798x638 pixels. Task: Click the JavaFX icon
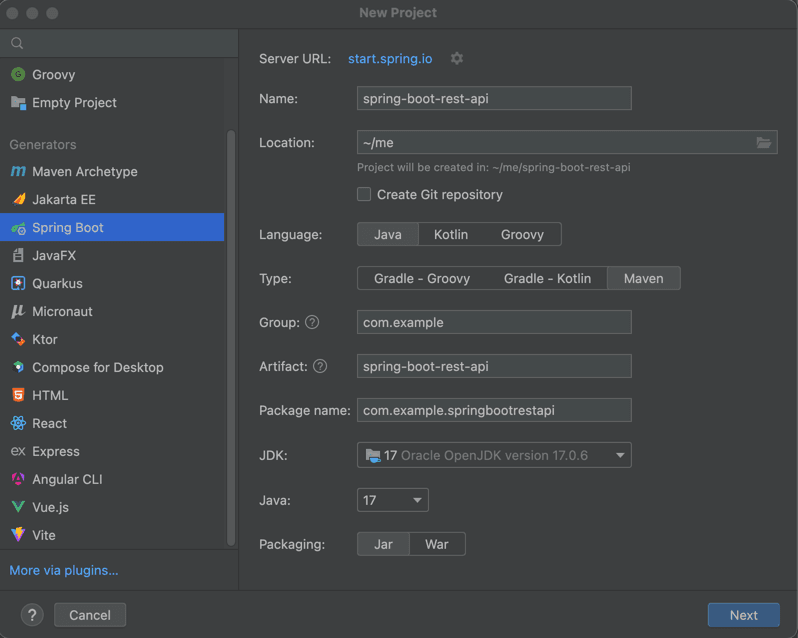coord(18,255)
